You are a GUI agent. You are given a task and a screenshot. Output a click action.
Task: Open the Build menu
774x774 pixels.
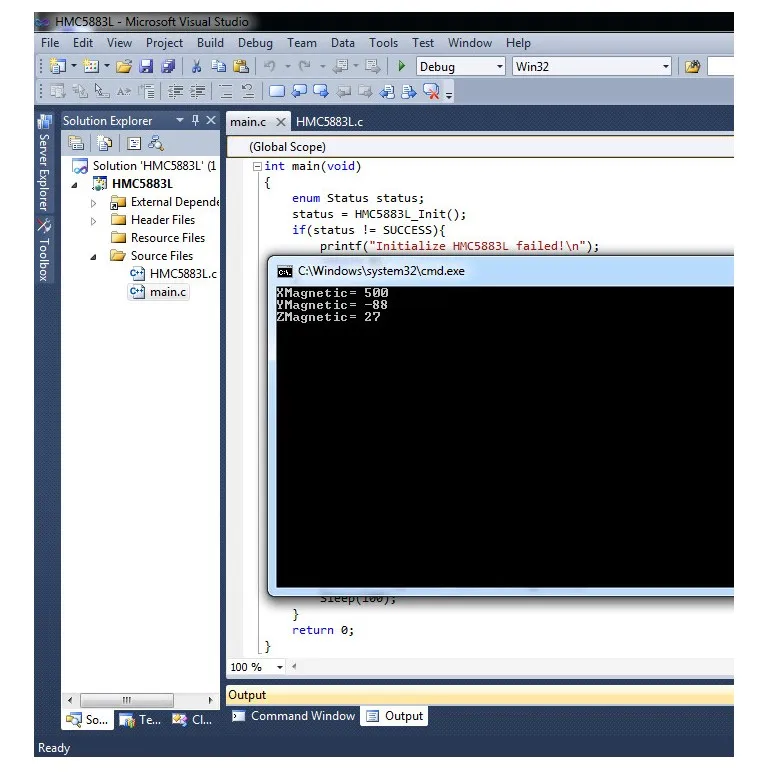[210, 43]
